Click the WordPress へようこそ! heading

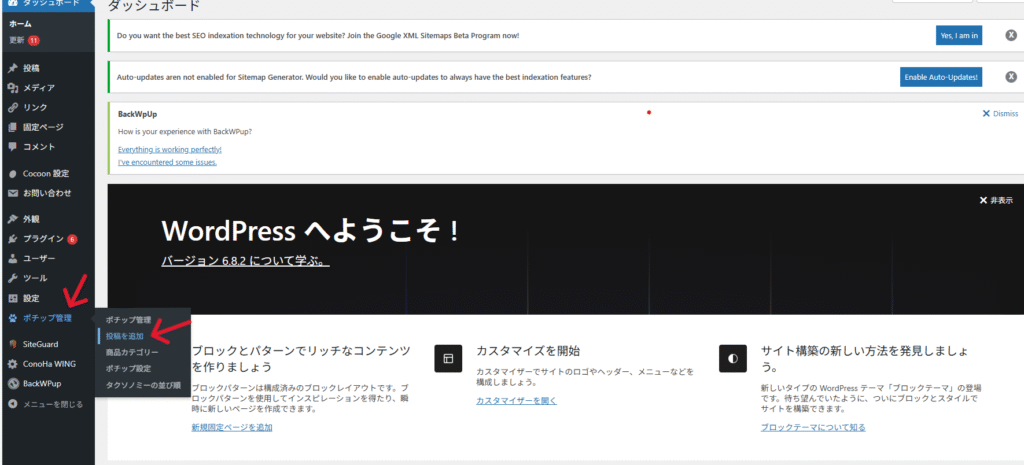click(310, 231)
